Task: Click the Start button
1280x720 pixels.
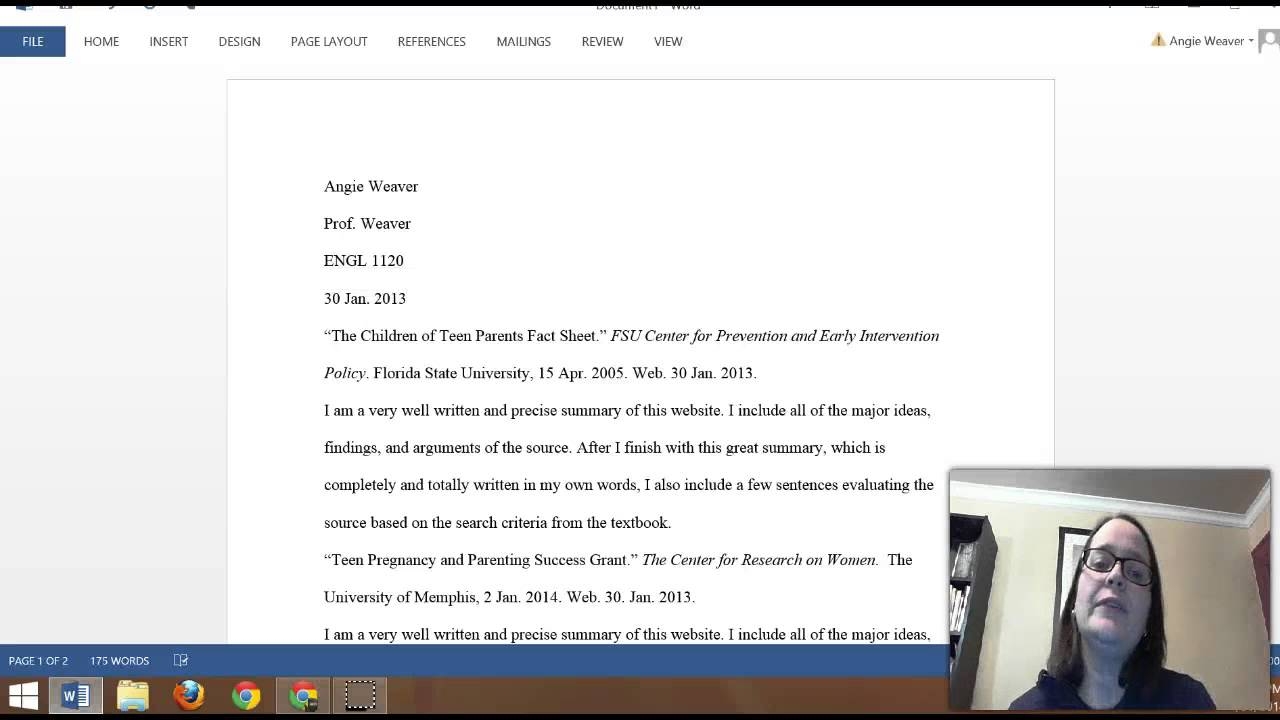Action: click(22, 694)
